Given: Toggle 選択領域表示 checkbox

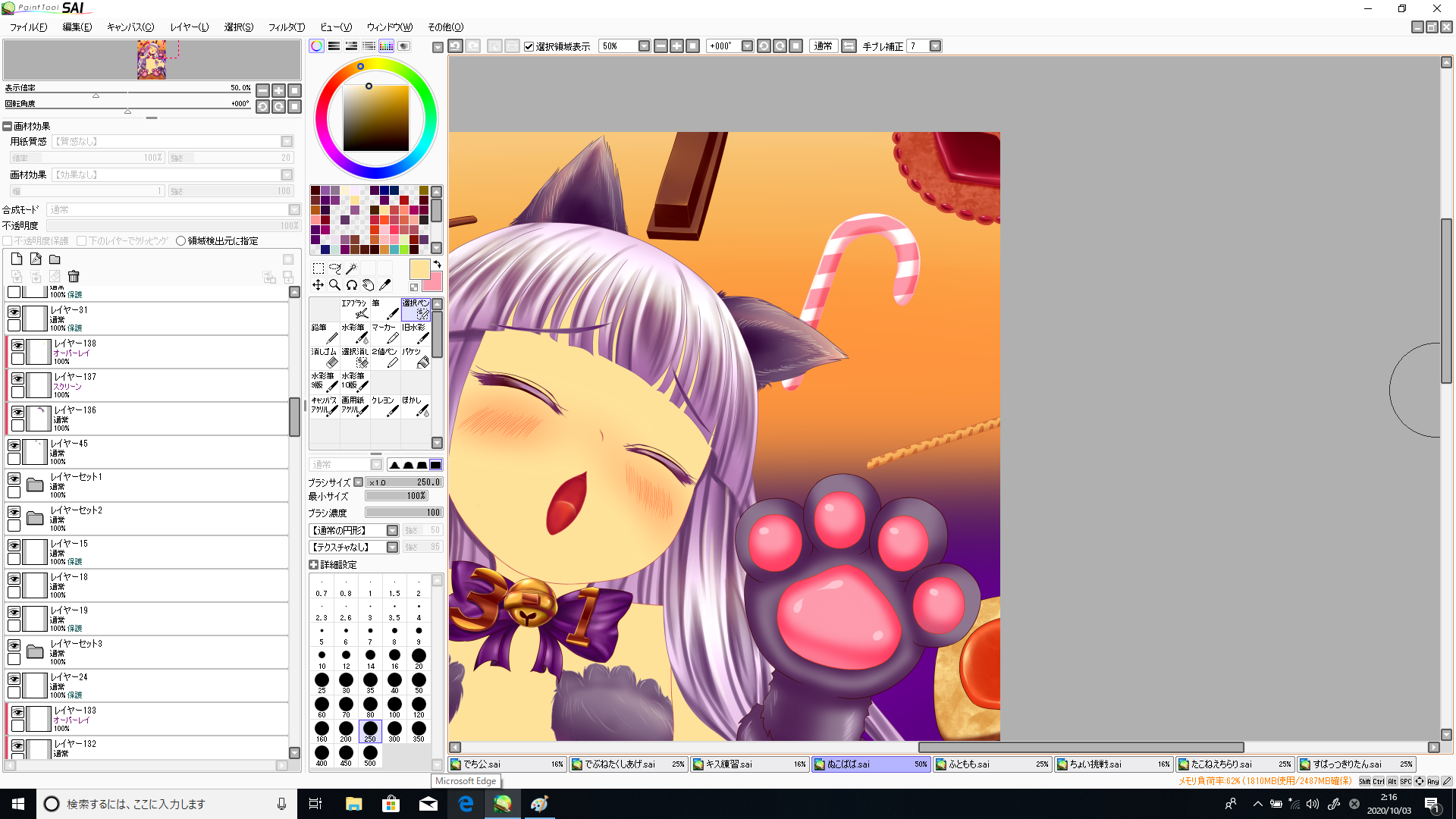Looking at the screenshot, I should click(x=529, y=47).
